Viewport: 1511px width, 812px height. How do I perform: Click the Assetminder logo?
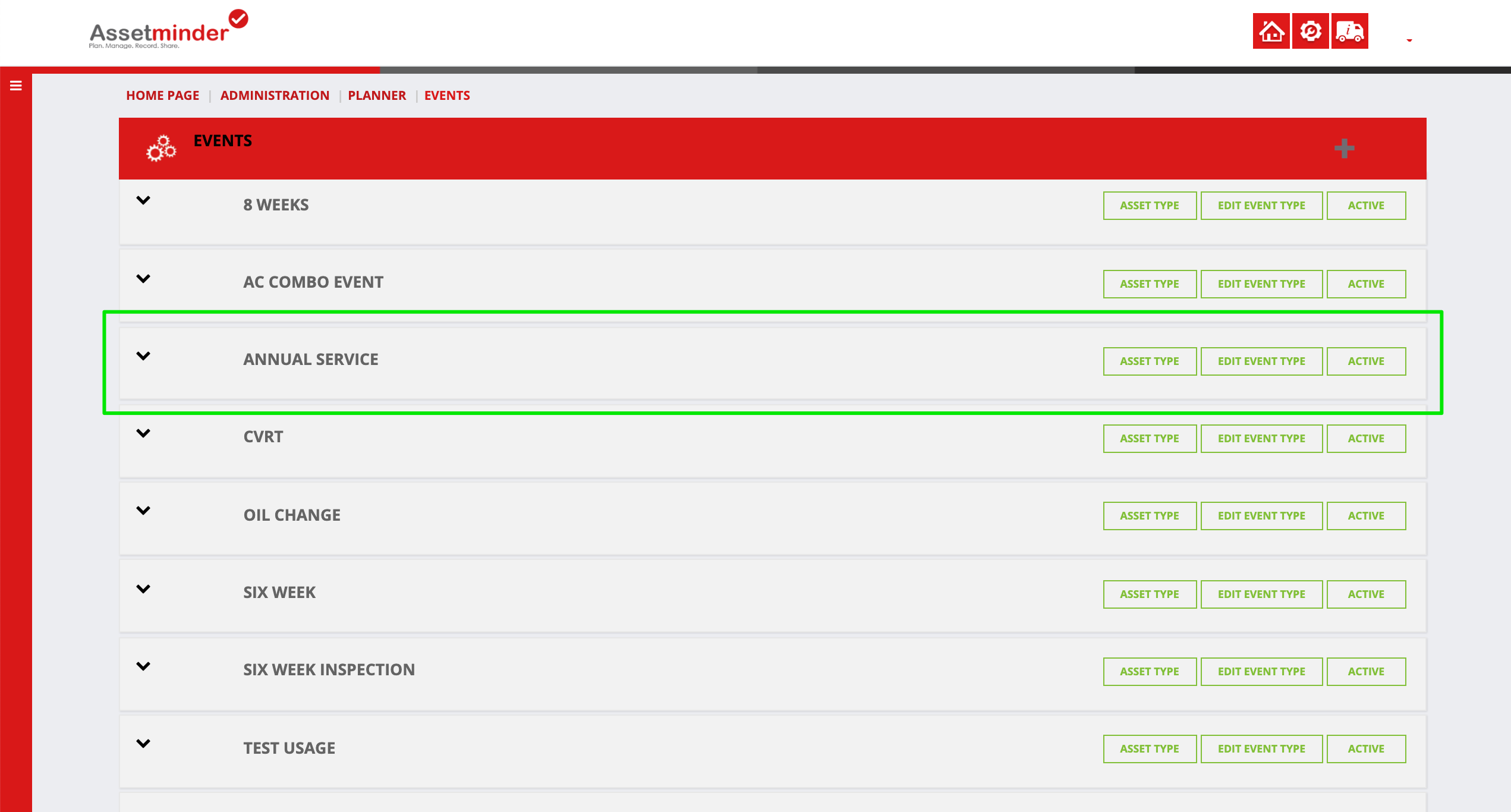click(x=169, y=30)
